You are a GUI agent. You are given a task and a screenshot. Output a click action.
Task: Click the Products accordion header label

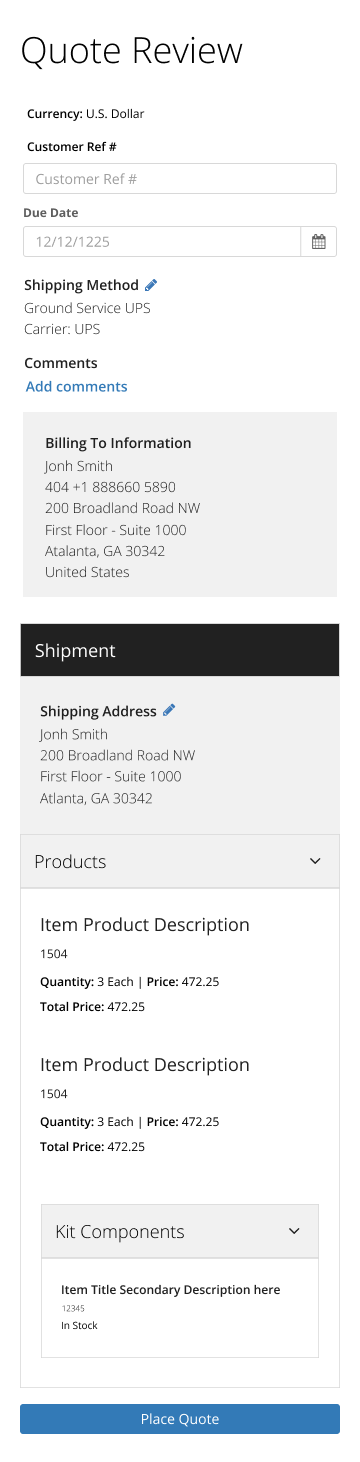point(70,861)
